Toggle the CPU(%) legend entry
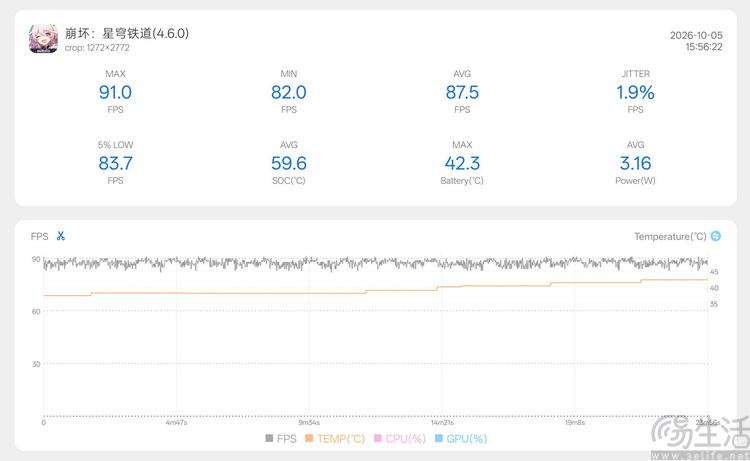This screenshot has height=461, width=750. 400,439
